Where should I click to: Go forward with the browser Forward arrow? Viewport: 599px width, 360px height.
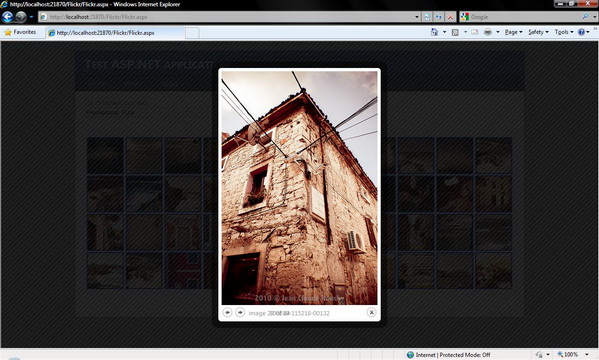(x=21, y=17)
